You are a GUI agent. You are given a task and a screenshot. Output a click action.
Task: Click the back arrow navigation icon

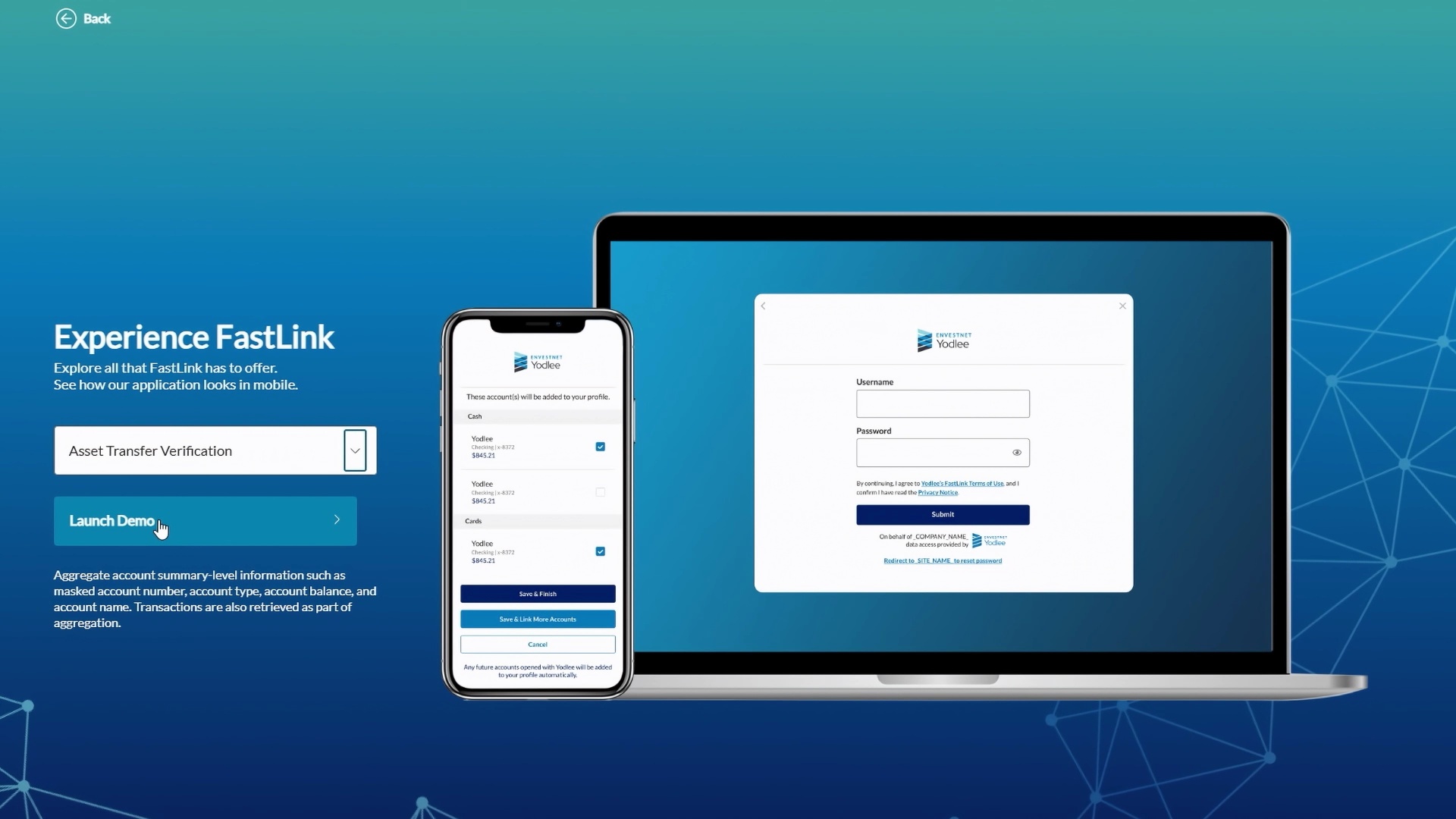click(66, 18)
